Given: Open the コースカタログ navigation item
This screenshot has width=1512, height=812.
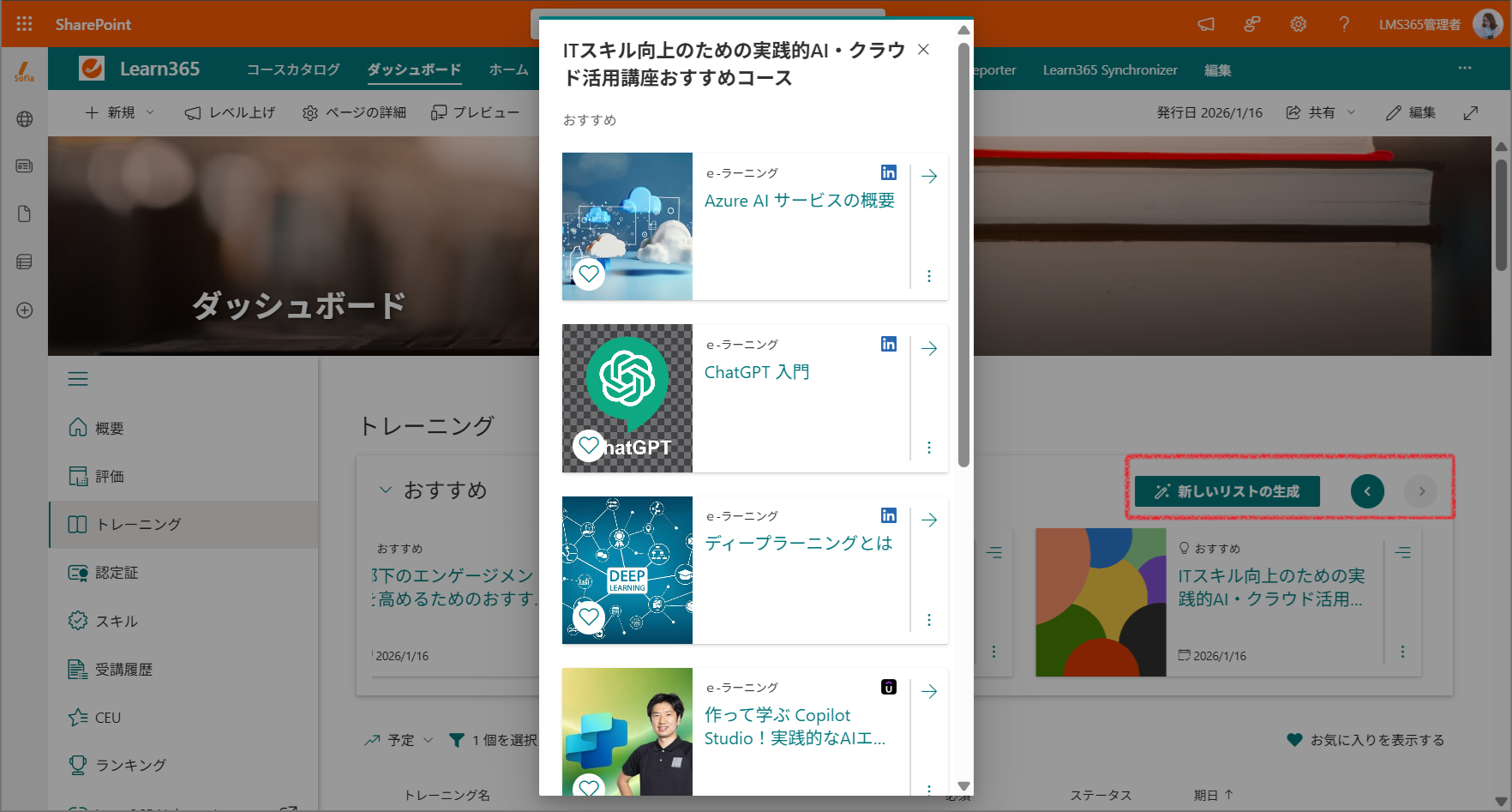Looking at the screenshot, I should [293, 69].
